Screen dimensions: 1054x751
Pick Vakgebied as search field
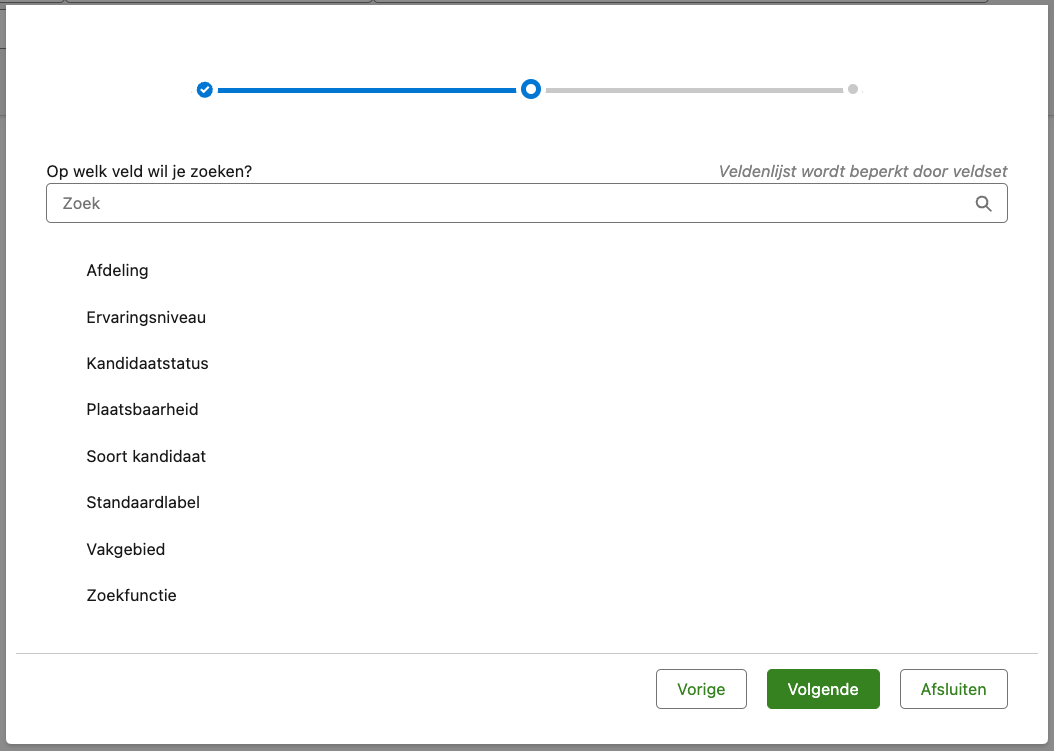click(x=126, y=550)
